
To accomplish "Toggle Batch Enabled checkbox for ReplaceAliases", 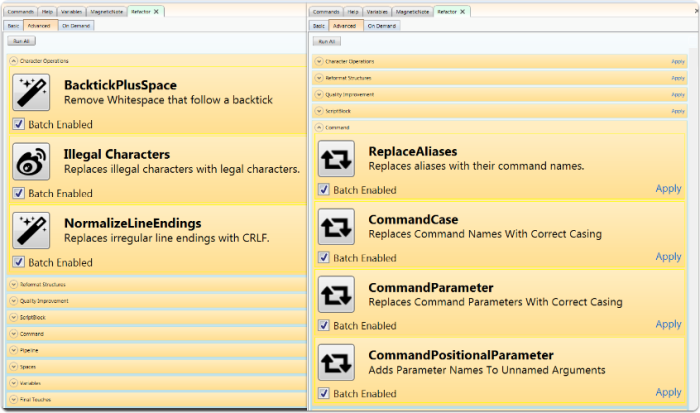I will point(323,189).
